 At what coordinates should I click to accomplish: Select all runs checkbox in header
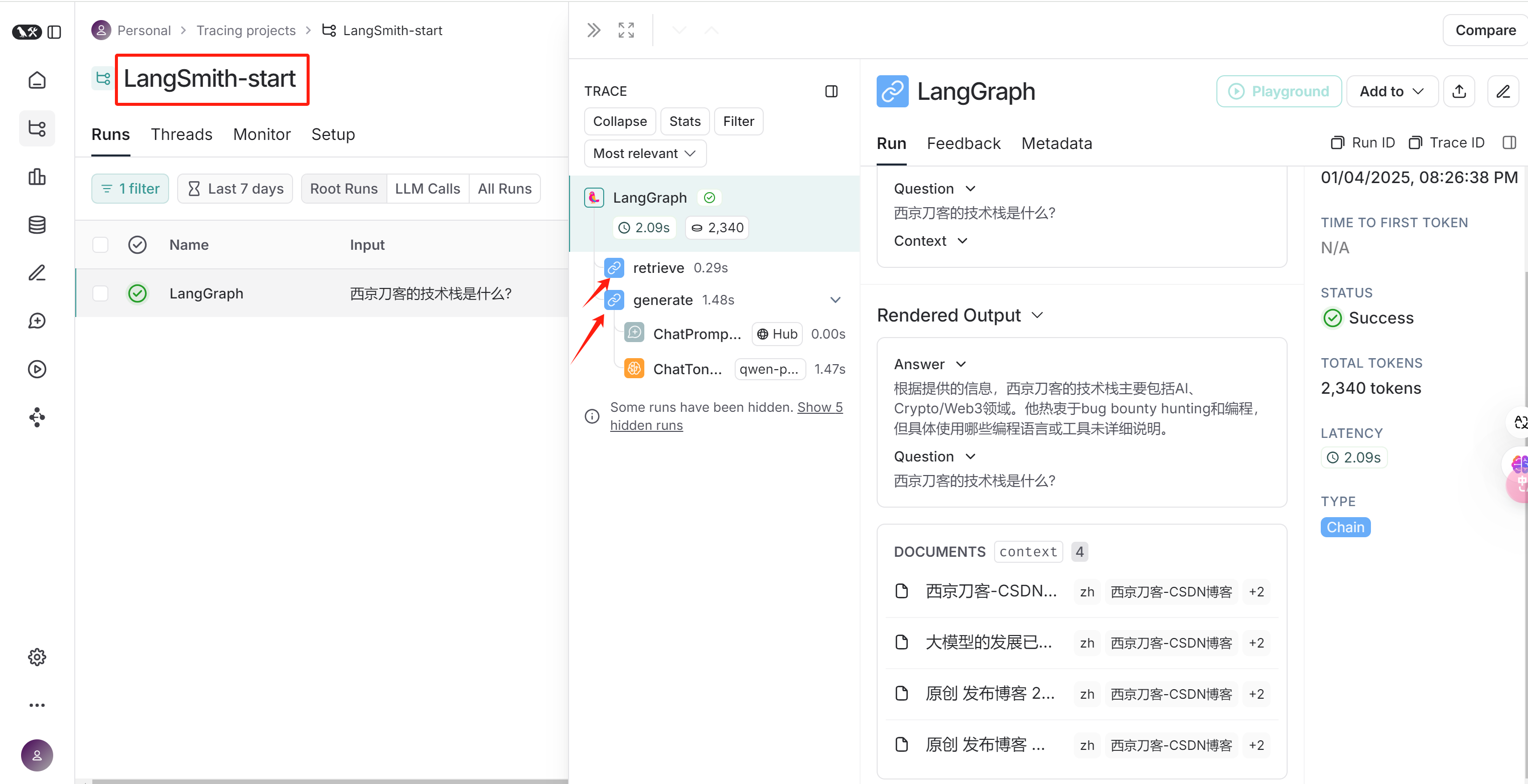point(100,245)
